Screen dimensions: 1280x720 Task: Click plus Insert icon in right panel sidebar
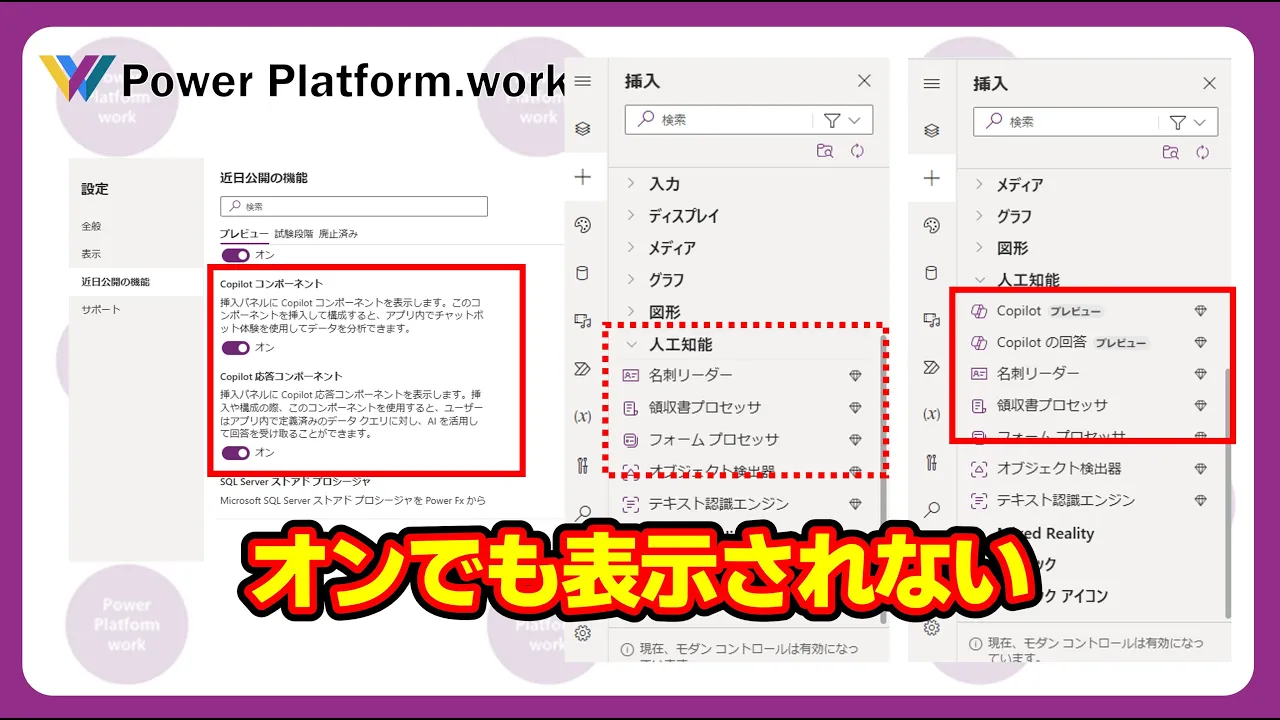click(x=932, y=178)
